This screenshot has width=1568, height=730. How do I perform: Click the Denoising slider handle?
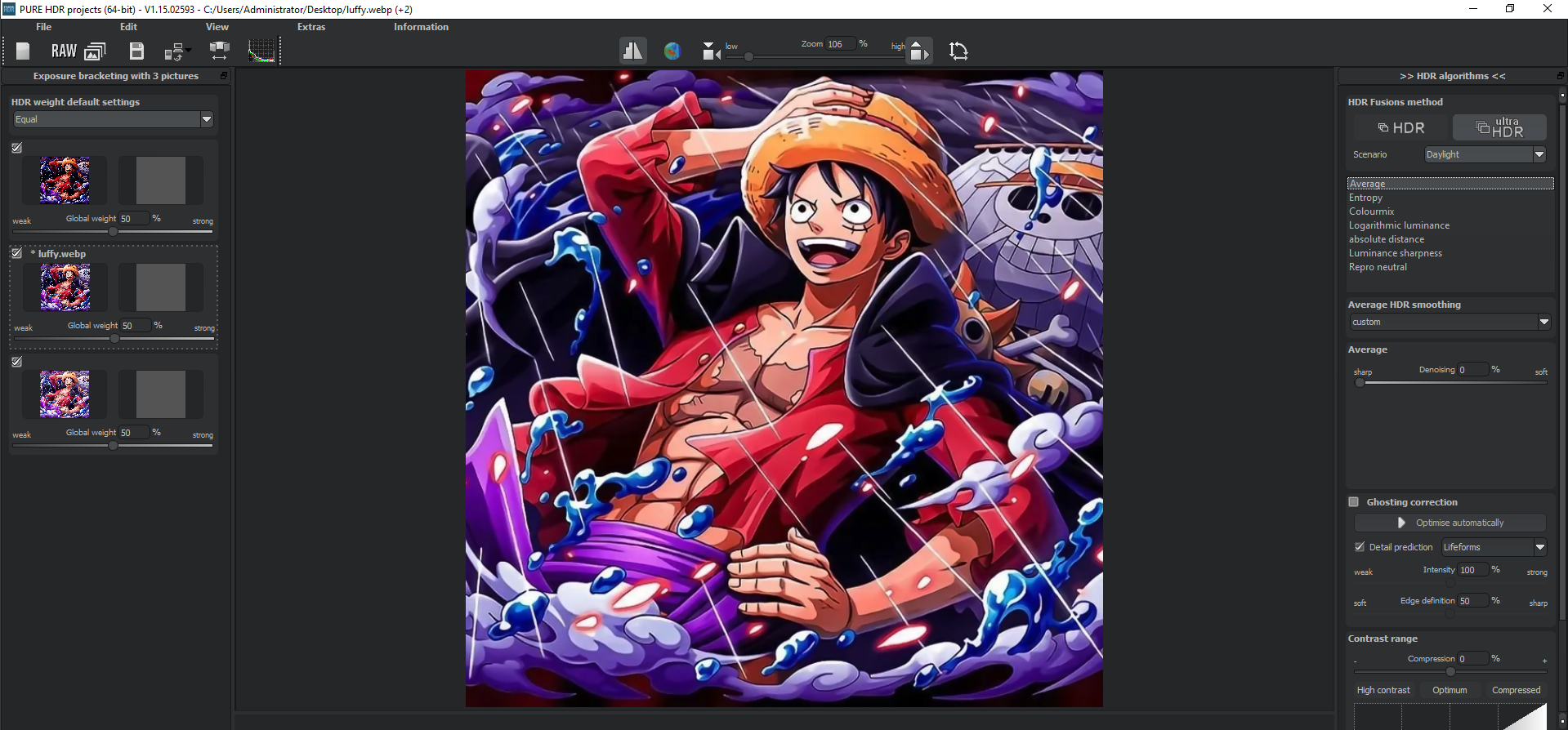(1360, 382)
